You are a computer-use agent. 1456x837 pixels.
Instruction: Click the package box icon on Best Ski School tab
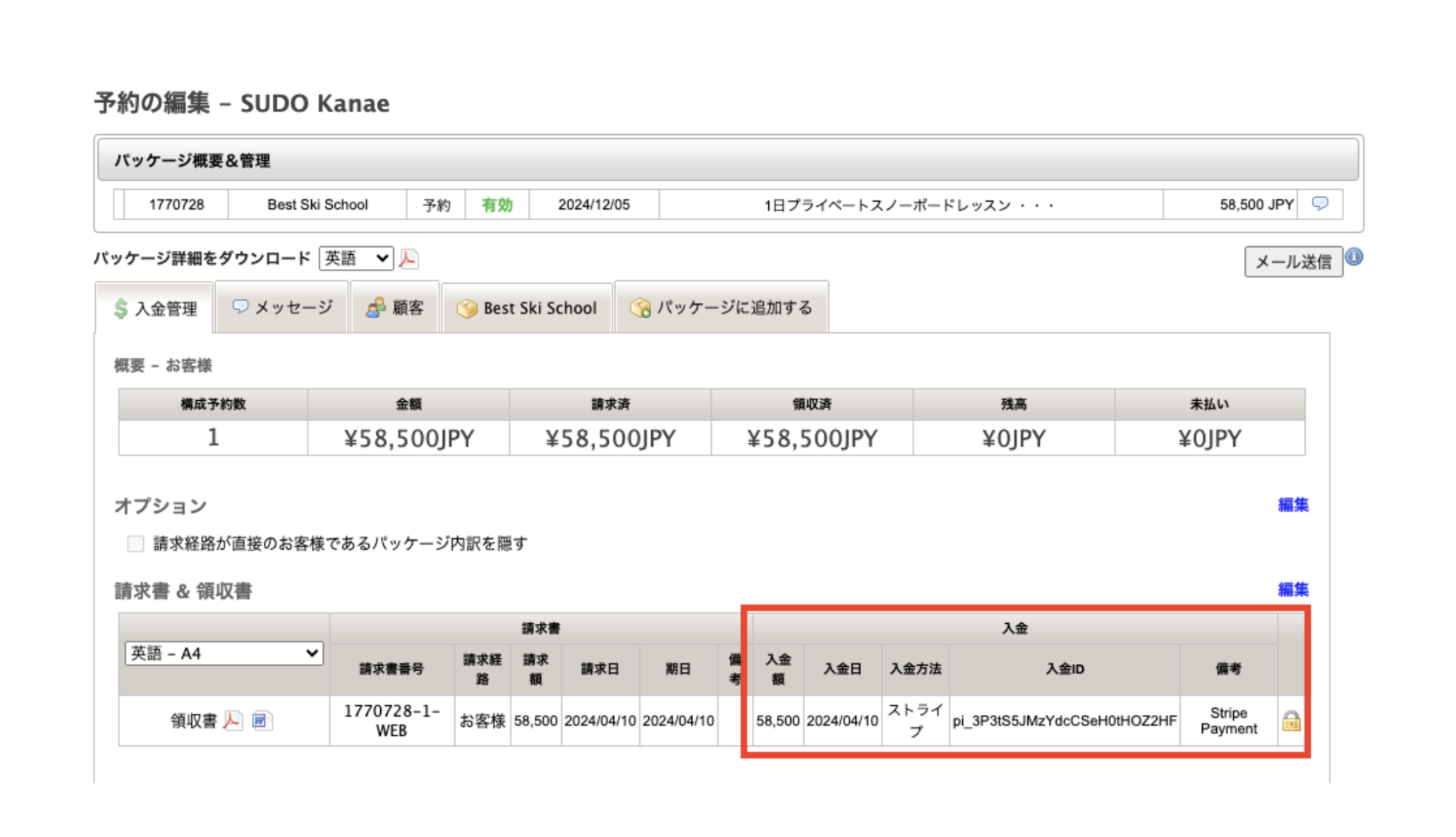click(x=466, y=308)
